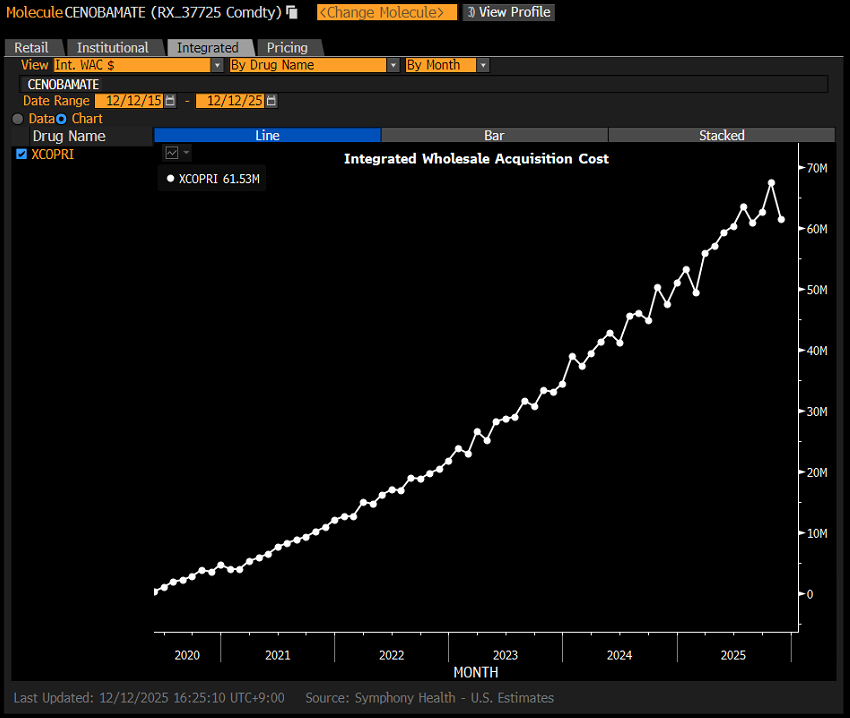Image resolution: width=850 pixels, height=718 pixels.
Task: Click the last data point at 61.53M
Action: pos(781,220)
